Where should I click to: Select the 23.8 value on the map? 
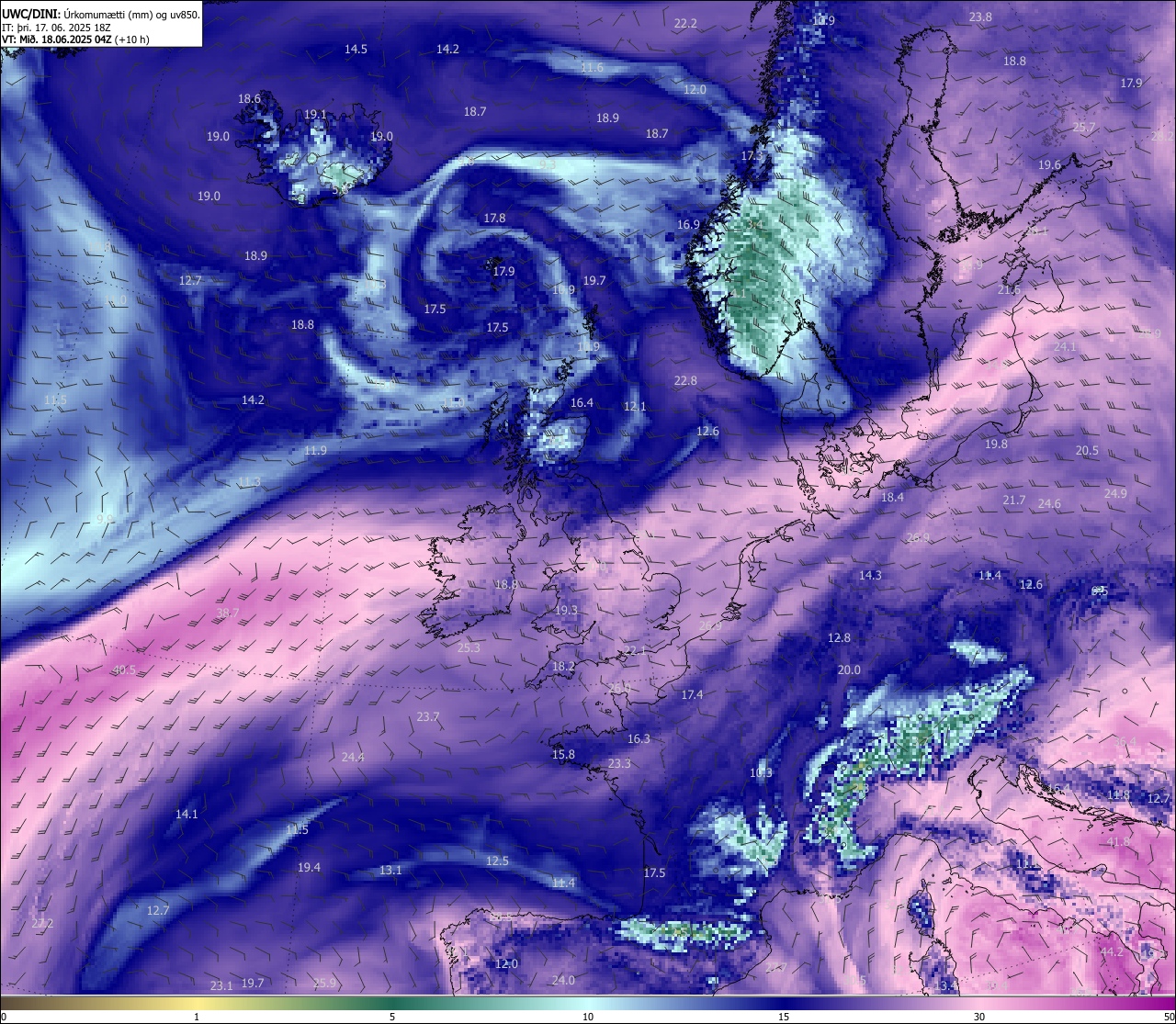[980, 17]
